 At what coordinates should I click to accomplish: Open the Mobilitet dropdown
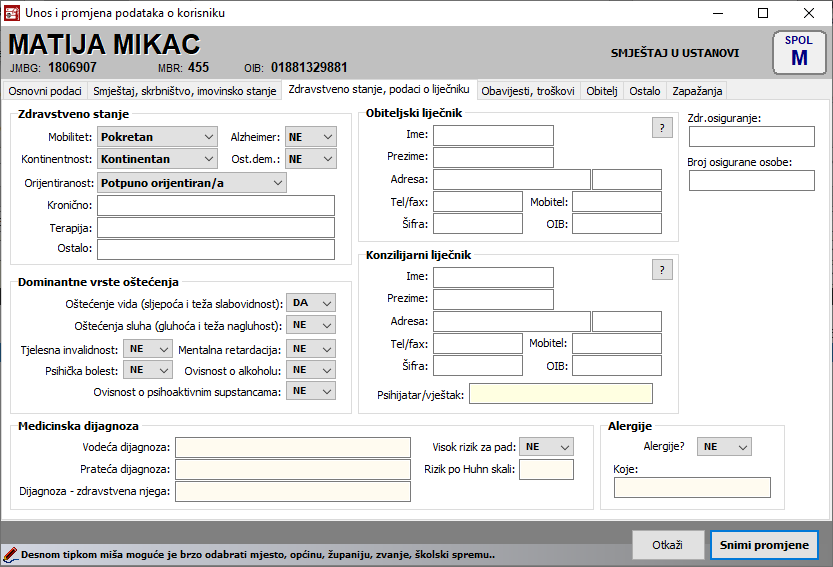(x=158, y=136)
